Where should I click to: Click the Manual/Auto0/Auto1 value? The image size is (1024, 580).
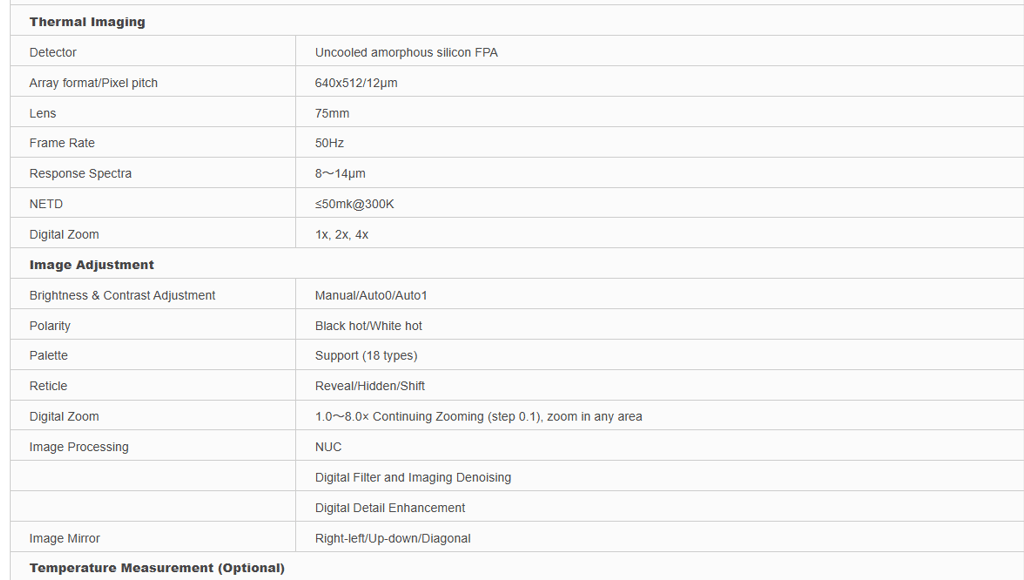pos(371,295)
